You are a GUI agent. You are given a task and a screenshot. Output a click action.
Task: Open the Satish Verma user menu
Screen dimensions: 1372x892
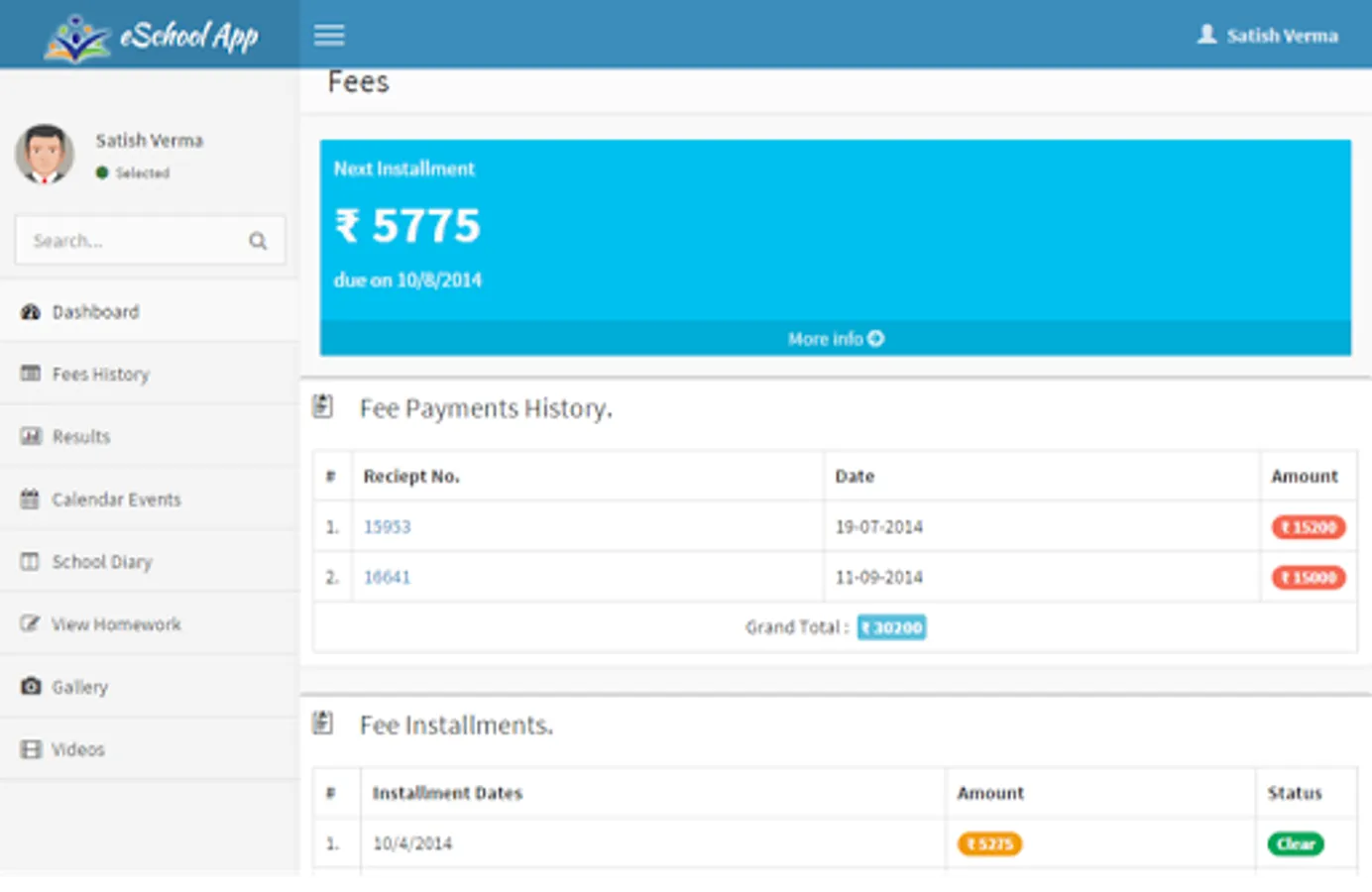coord(1267,35)
